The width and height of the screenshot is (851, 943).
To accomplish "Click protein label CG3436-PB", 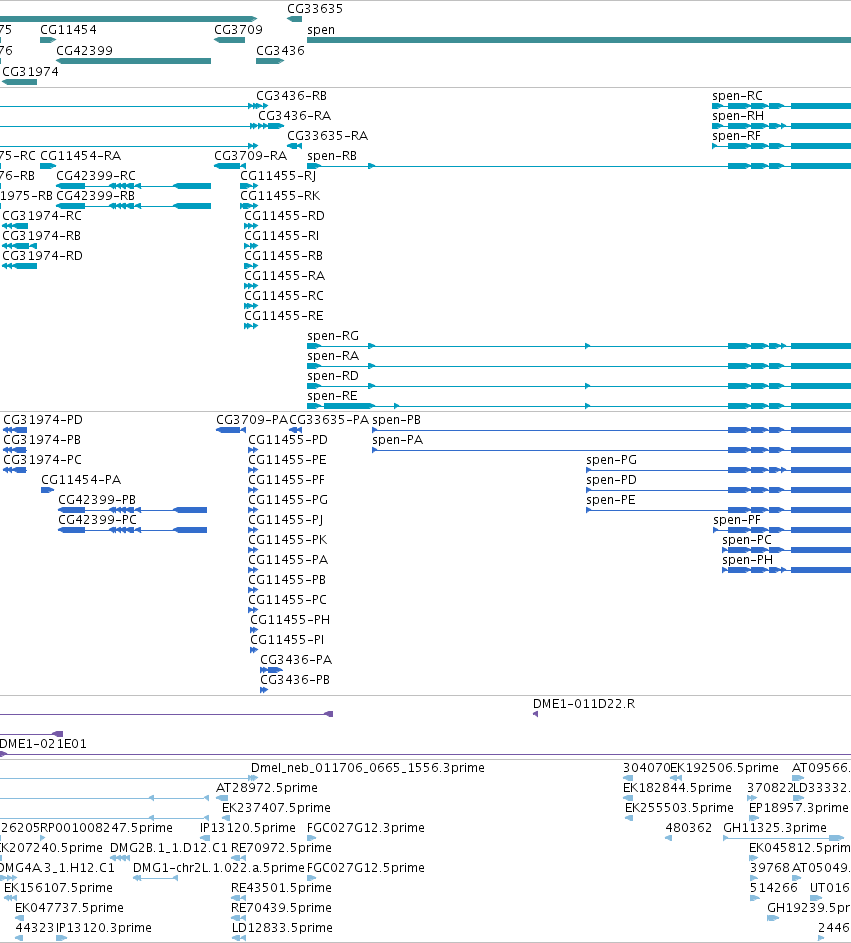I will [295, 680].
